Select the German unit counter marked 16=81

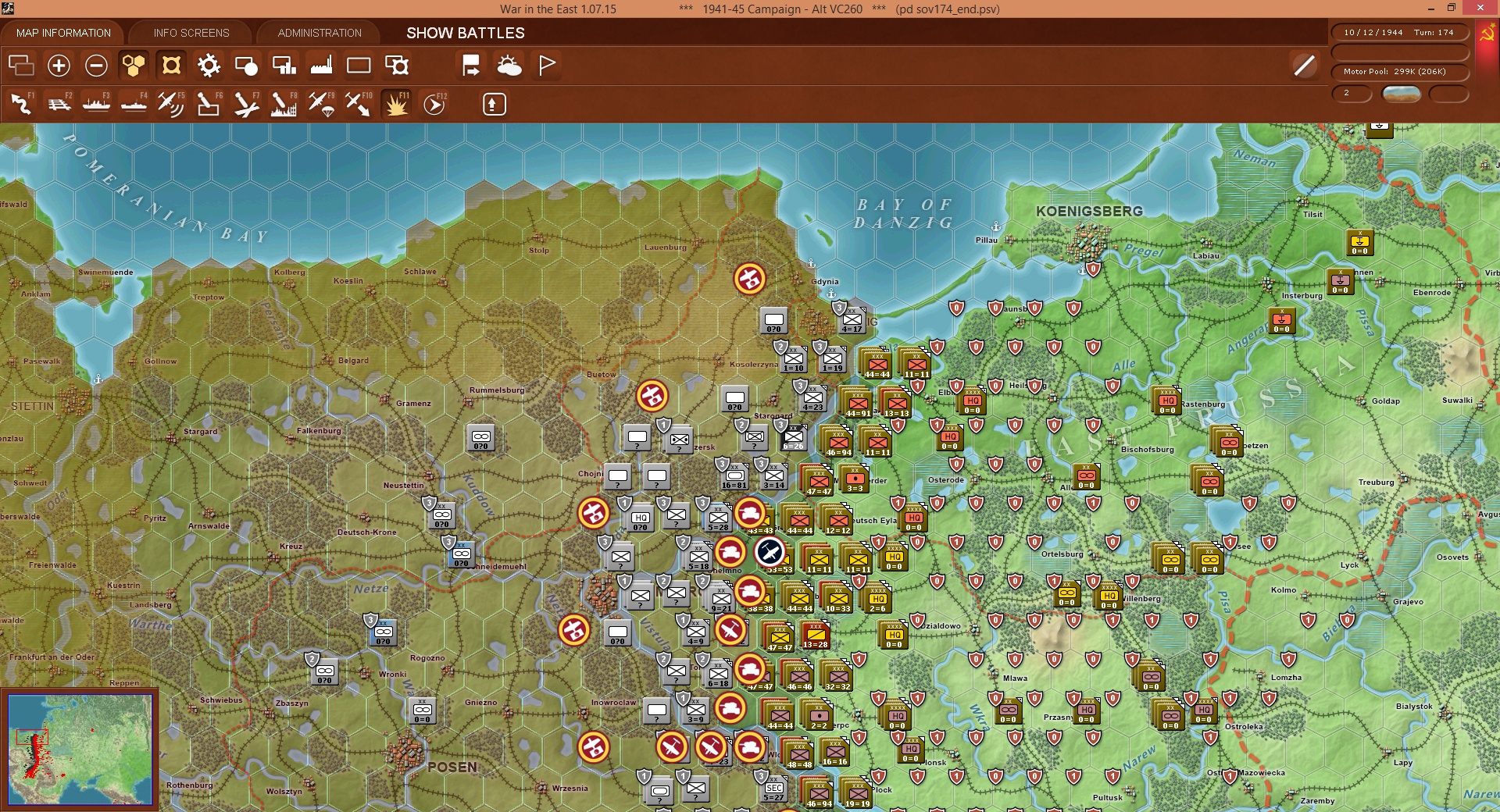734,477
